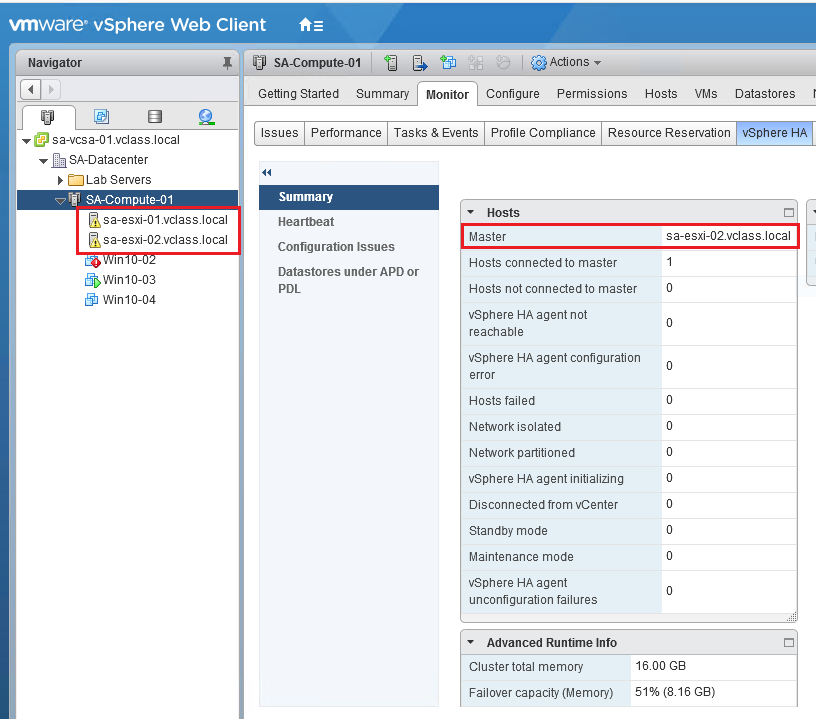
Task: Click the sa-esxi-01 host warning icon
Action: click(94, 220)
